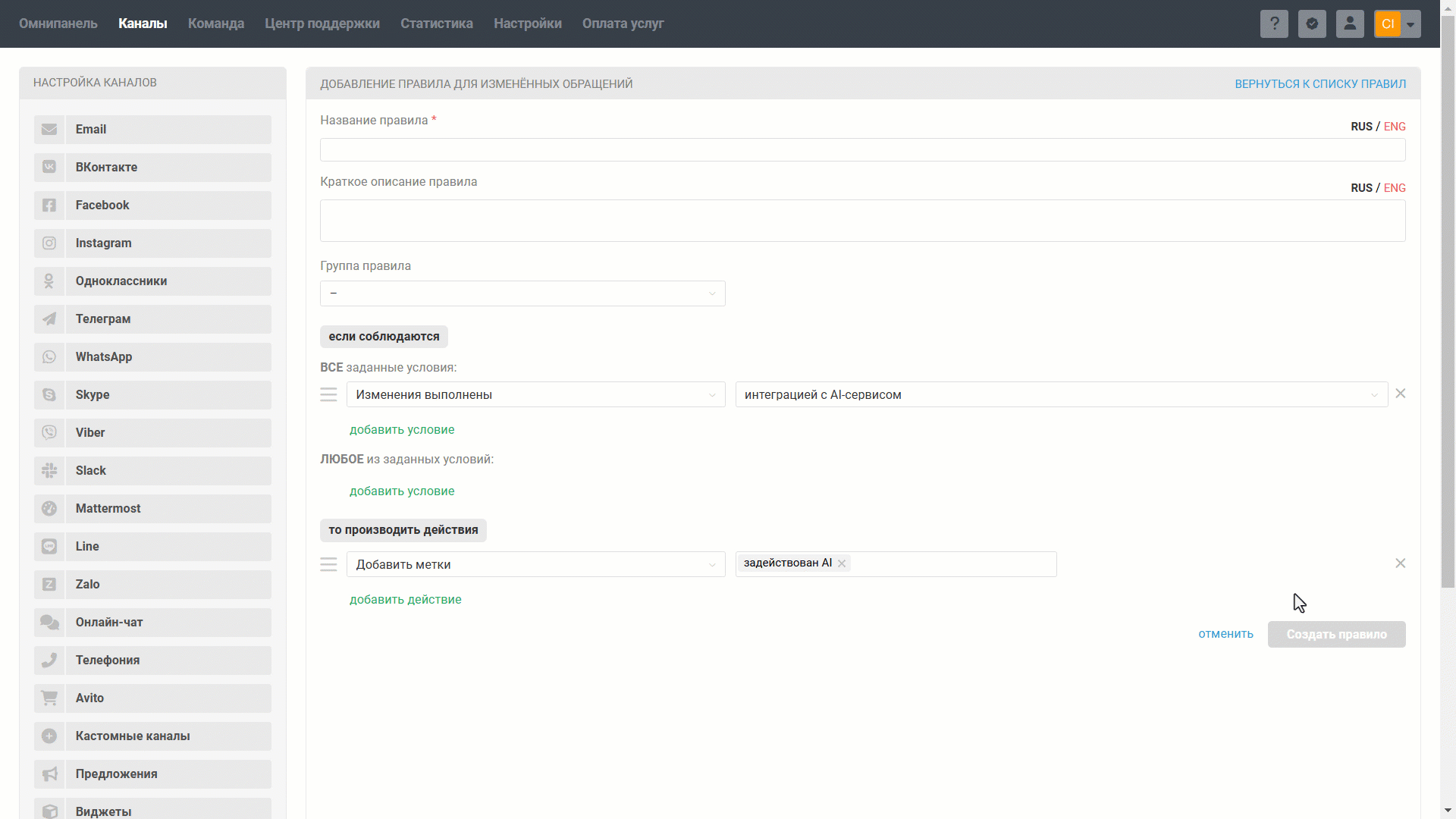Screen dimensions: 1456x819
Task: Remove the 'задействован AI' tag
Action: pyautogui.click(x=842, y=563)
